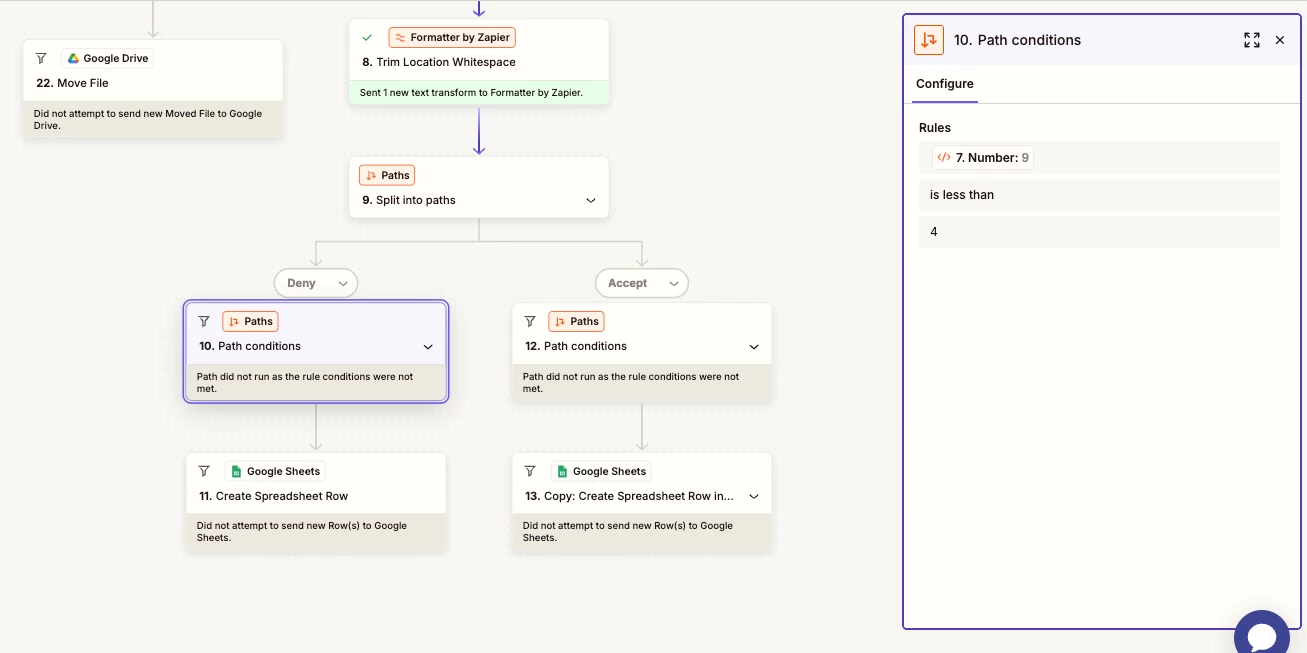Expand chevron on step 10 Path conditions
The height and width of the screenshot is (653, 1307).
428,347
